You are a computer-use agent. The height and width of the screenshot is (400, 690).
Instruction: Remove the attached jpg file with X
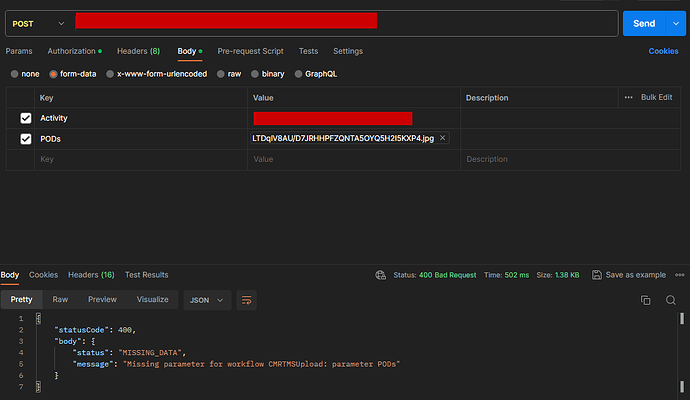pyautogui.click(x=443, y=138)
